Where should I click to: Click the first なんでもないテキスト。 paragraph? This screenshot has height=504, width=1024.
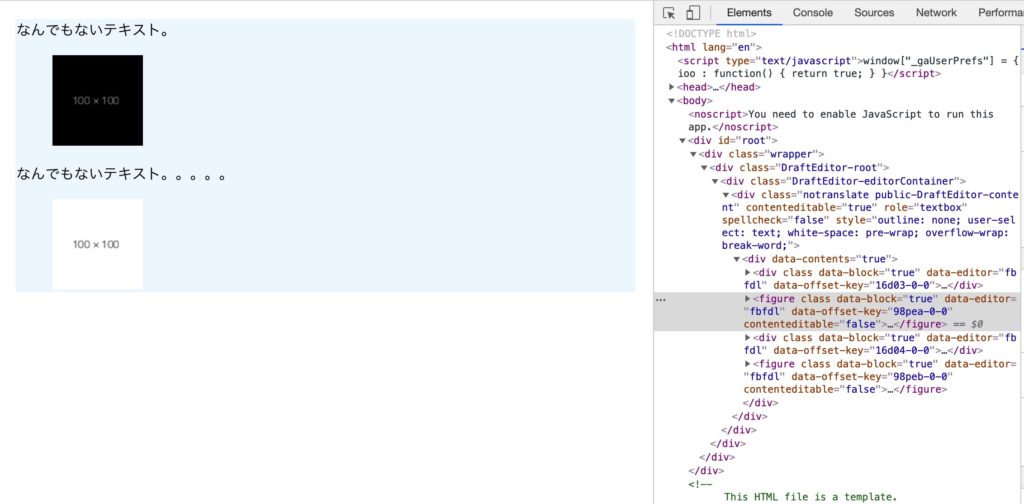[x=93, y=30]
